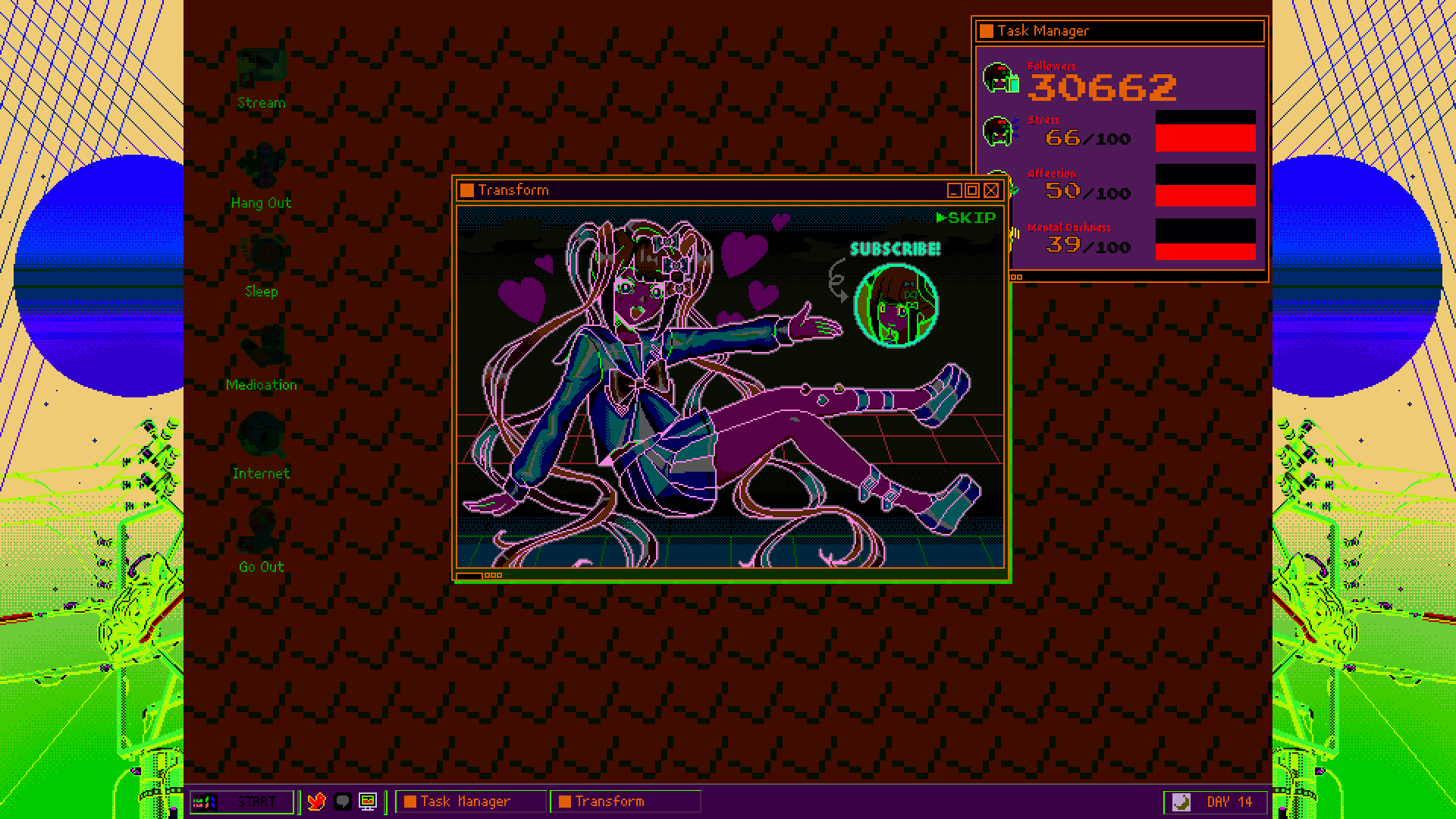Switch to Task Manager taskbar tab
The width and height of the screenshot is (1456, 819).
470,802
